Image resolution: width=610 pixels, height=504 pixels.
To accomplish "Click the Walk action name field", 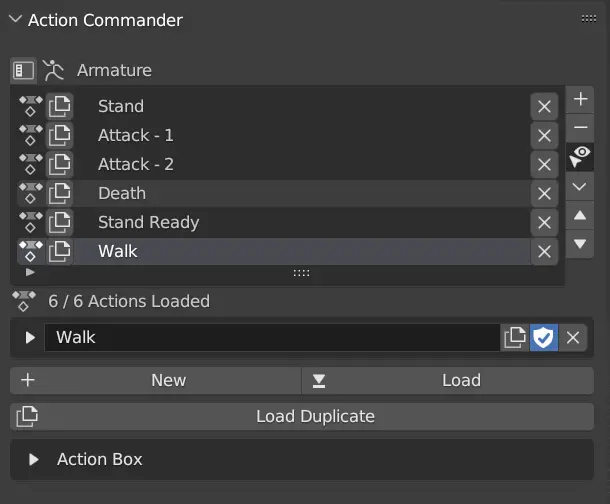I will pos(270,338).
